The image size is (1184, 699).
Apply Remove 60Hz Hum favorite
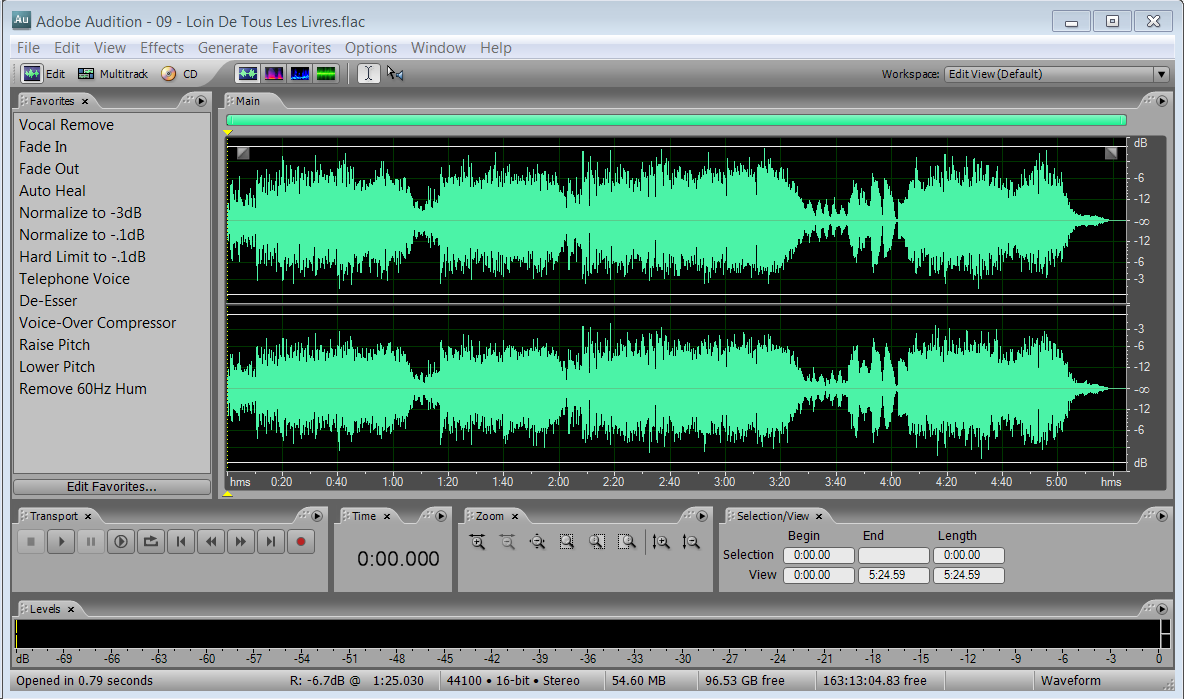(82, 389)
